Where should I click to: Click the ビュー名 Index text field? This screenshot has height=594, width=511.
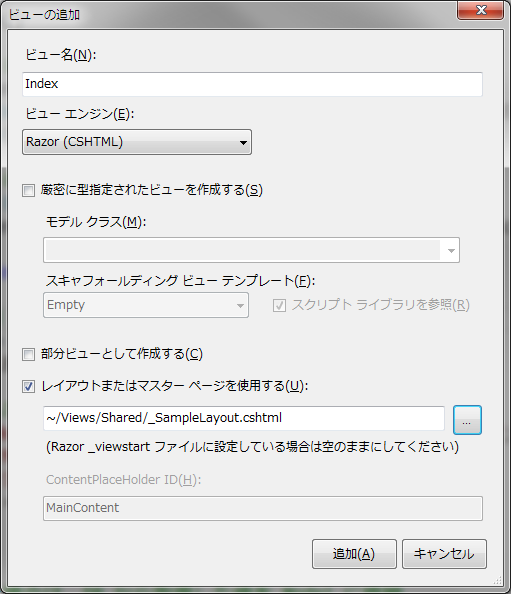coord(252,84)
